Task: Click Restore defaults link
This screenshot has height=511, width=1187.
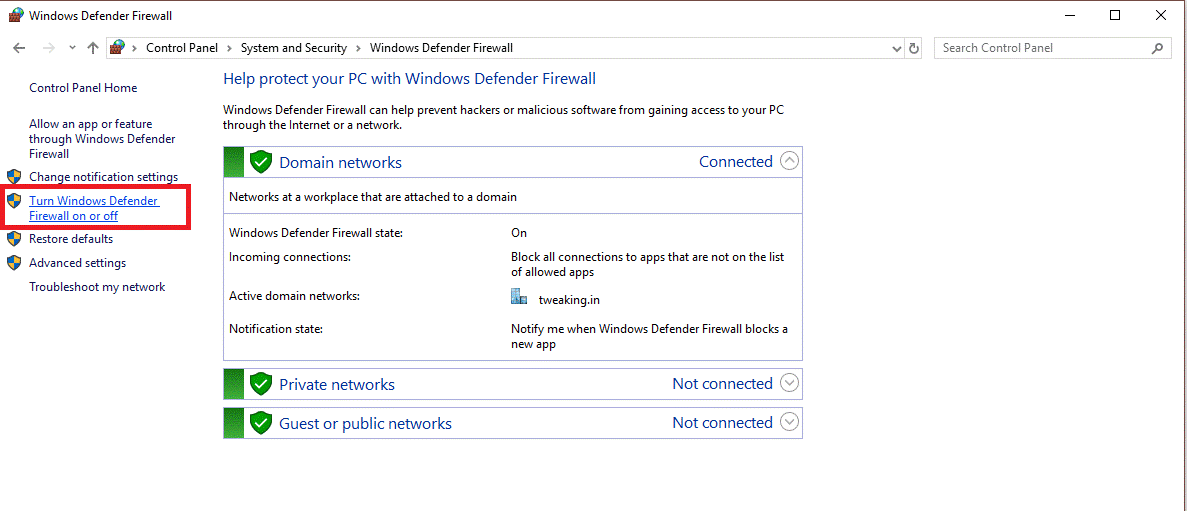Action: (x=71, y=238)
